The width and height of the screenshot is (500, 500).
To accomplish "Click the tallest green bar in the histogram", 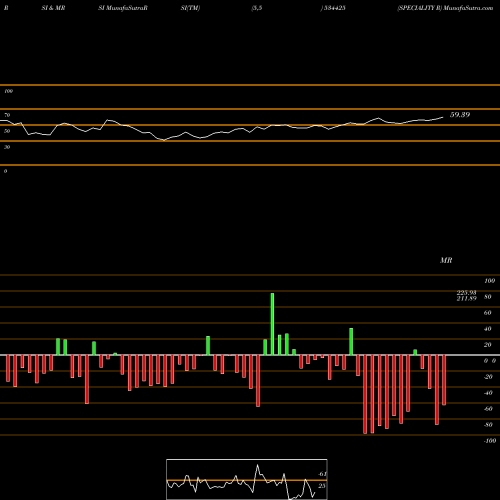I will point(272,324).
